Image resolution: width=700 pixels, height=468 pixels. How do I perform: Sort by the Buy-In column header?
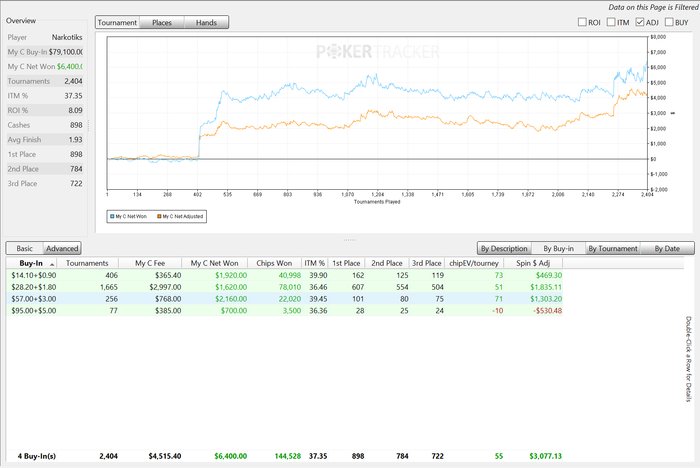pos(31,263)
